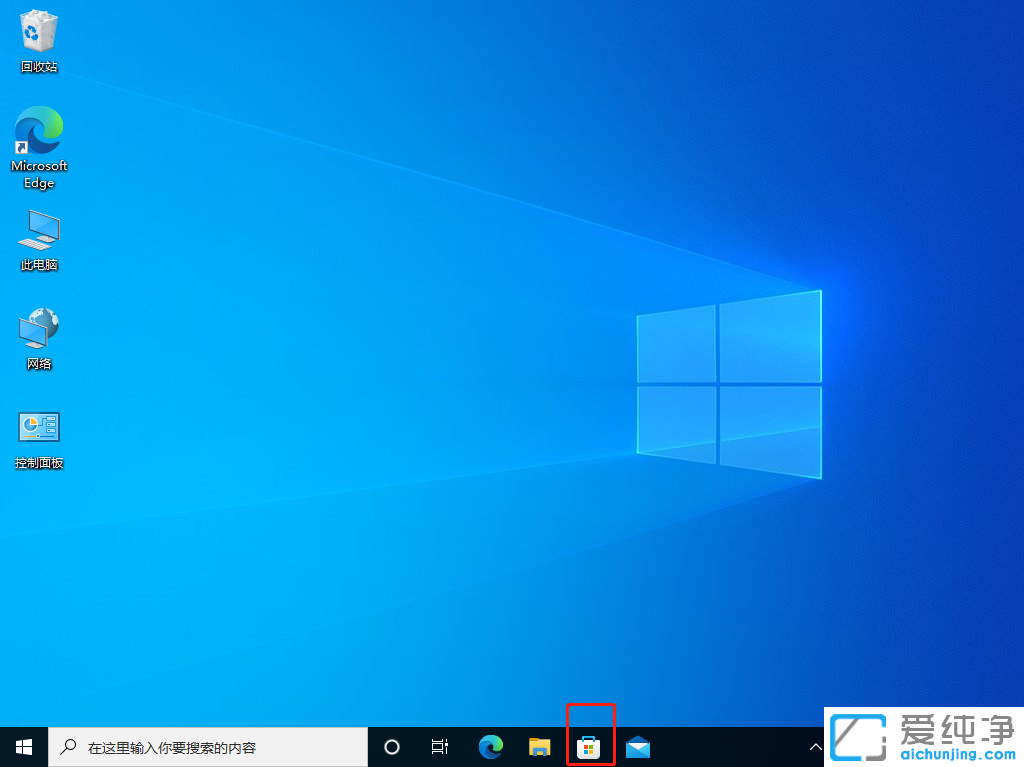Launch the Mail app on the taskbar
Image resolution: width=1024 pixels, height=767 pixels.
click(638, 747)
